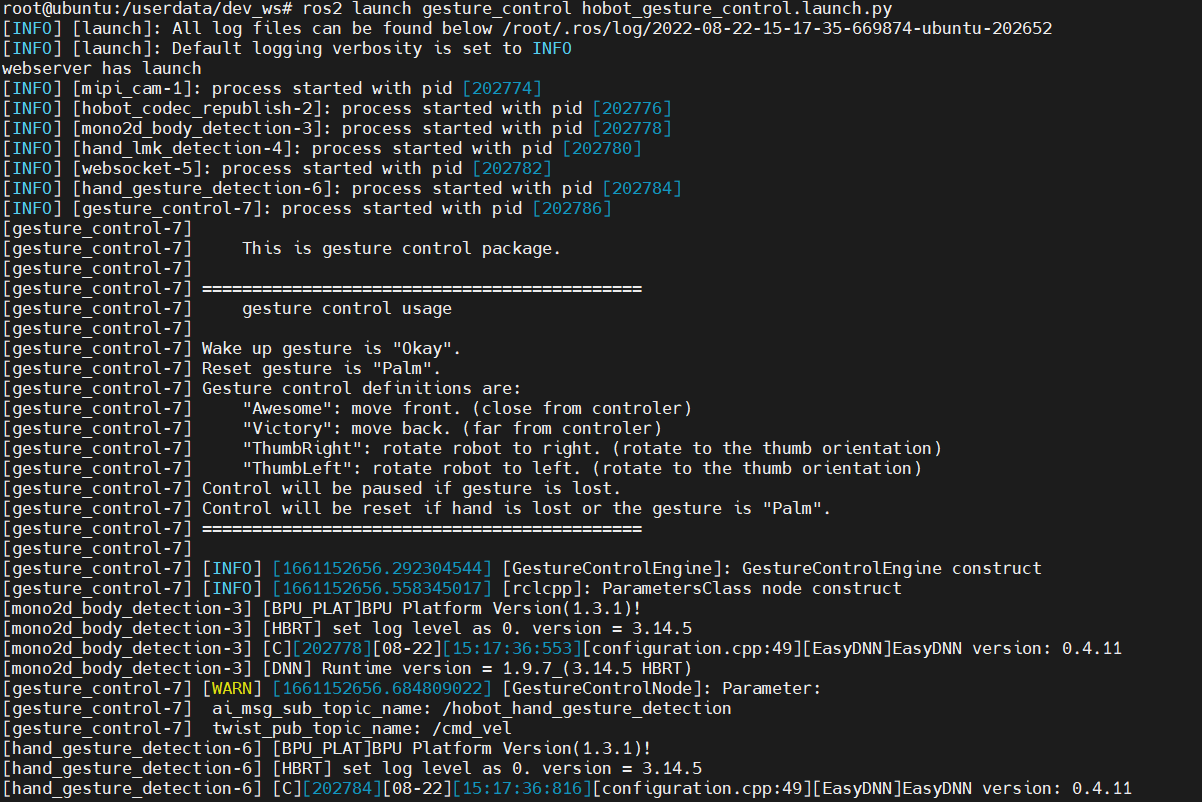
Task: Click the "gesture control usage" heading text
Action: (346, 309)
